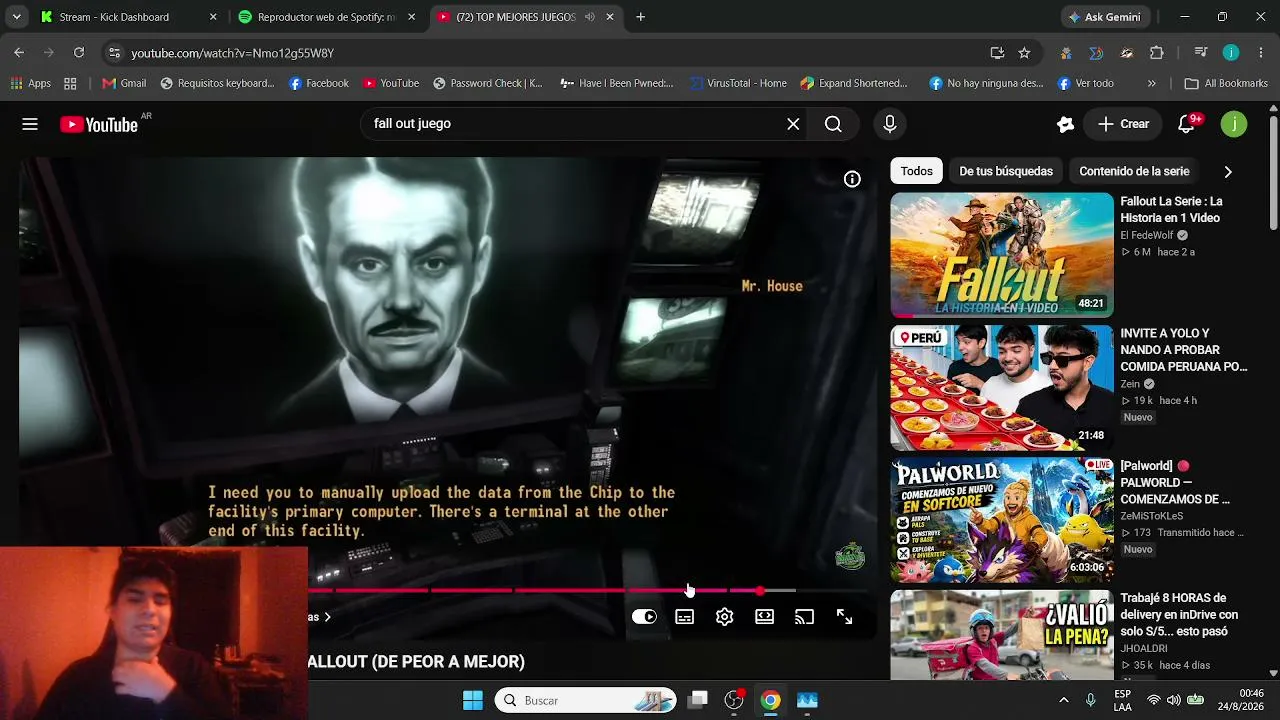Reload the current page
This screenshot has width=1280, height=720.
coord(79,53)
